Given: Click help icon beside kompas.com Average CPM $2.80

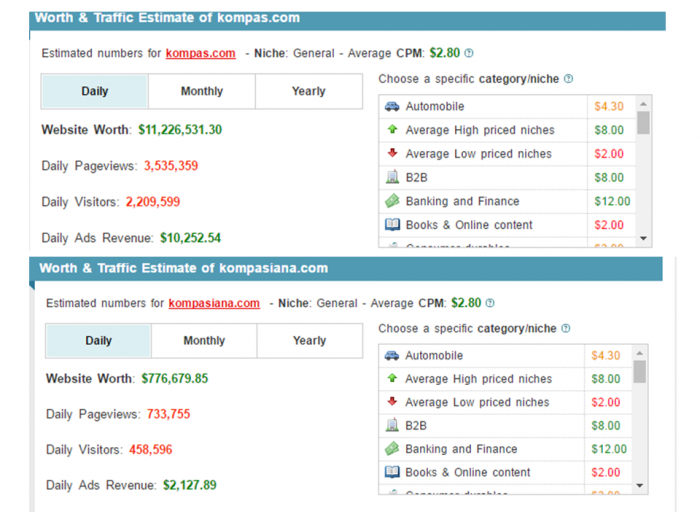Looking at the screenshot, I should (468, 53).
